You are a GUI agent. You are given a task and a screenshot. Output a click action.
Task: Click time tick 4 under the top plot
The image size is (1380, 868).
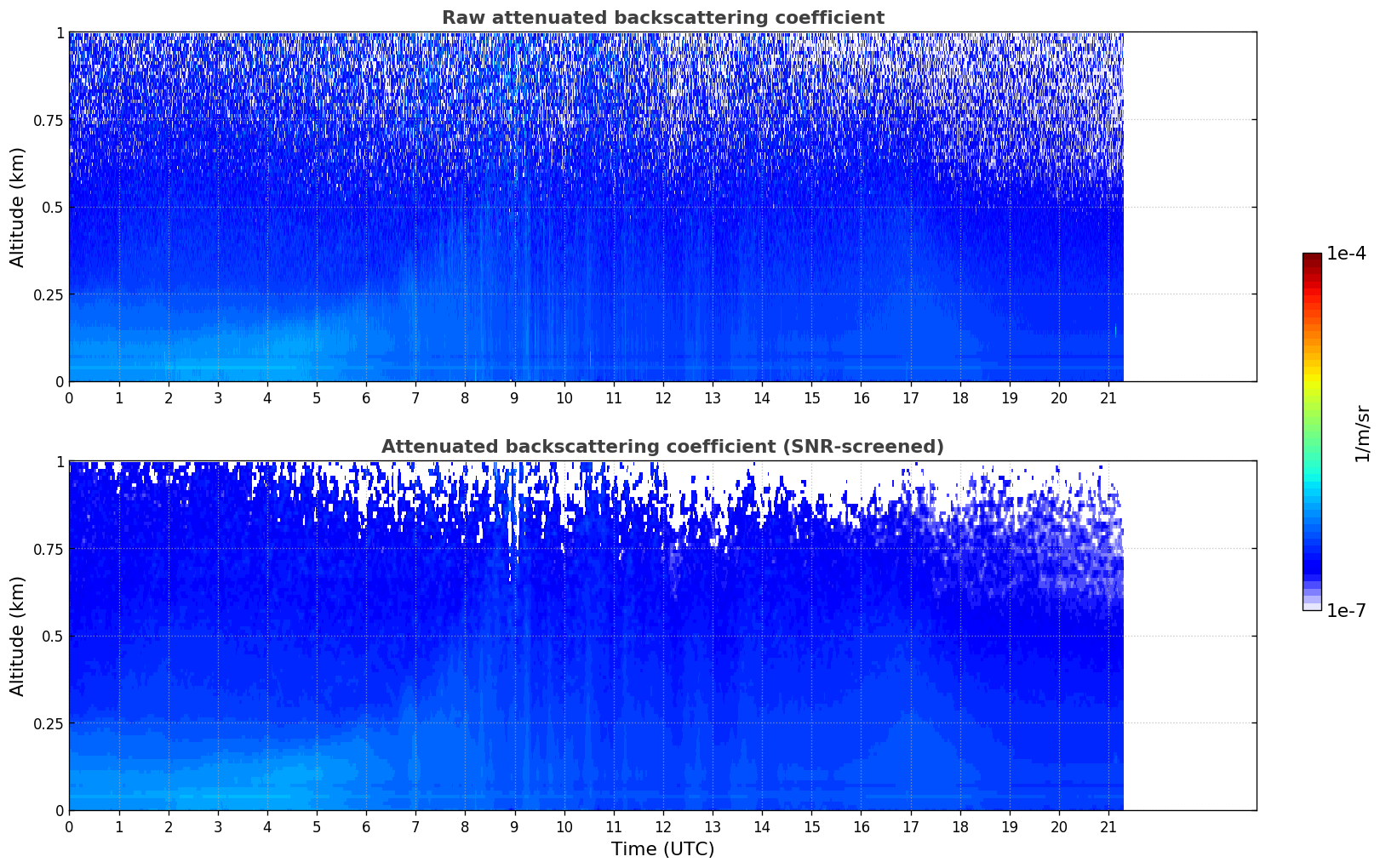click(267, 397)
